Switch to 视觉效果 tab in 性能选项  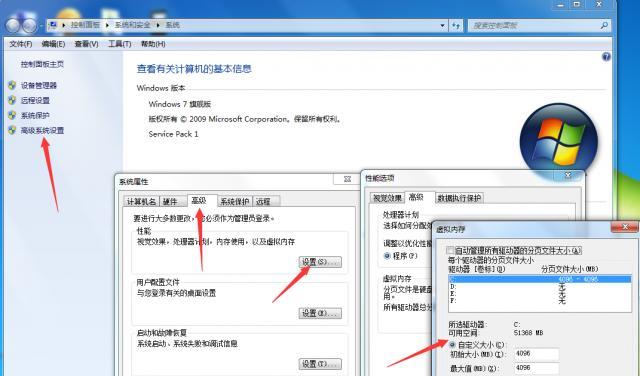click(387, 198)
